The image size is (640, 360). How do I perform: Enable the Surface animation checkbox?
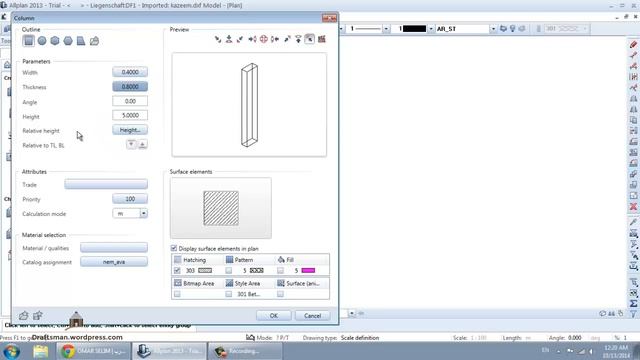(280, 294)
